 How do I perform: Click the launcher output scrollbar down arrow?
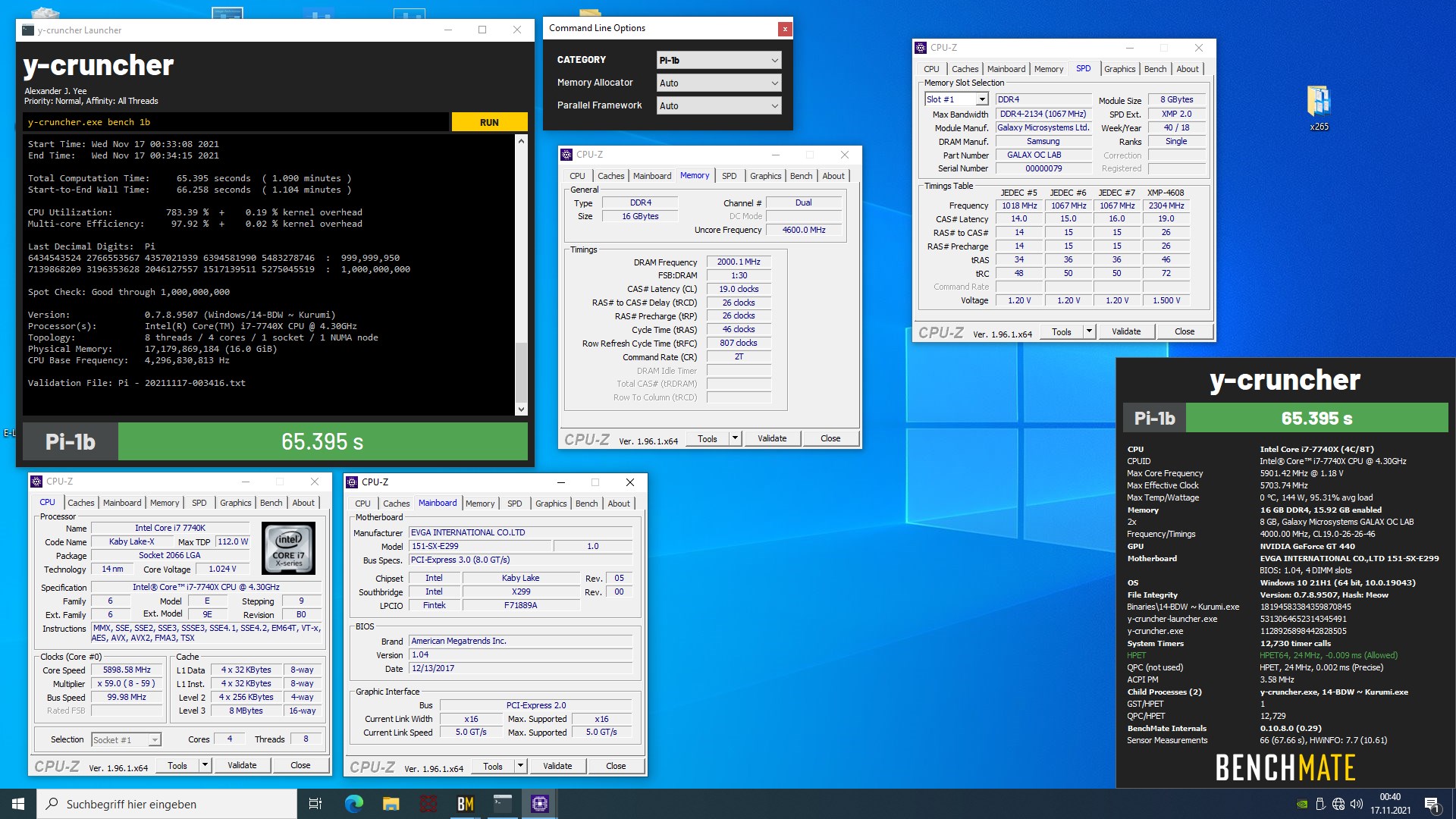[x=521, y=409]
